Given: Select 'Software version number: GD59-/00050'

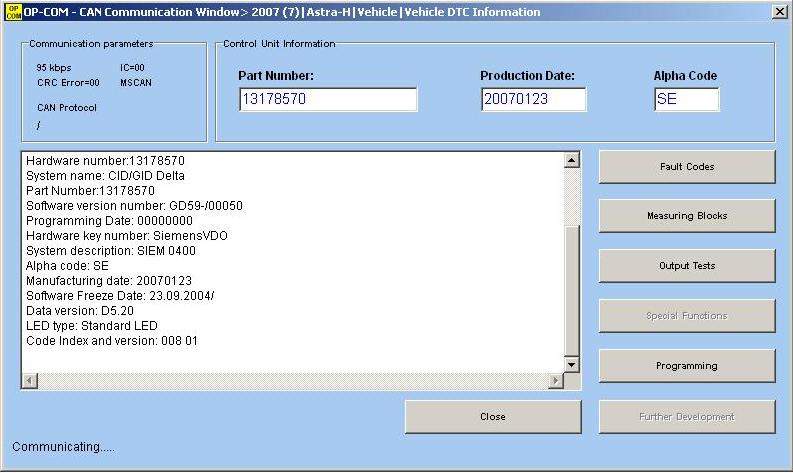Looking at the screenshot, I should click(134, 206).
